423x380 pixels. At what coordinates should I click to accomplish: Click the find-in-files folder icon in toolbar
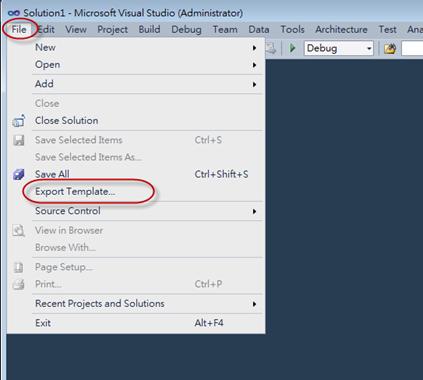390,49
